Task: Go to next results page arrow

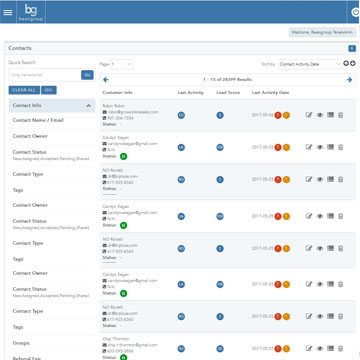Action: (x=349, y=80)
